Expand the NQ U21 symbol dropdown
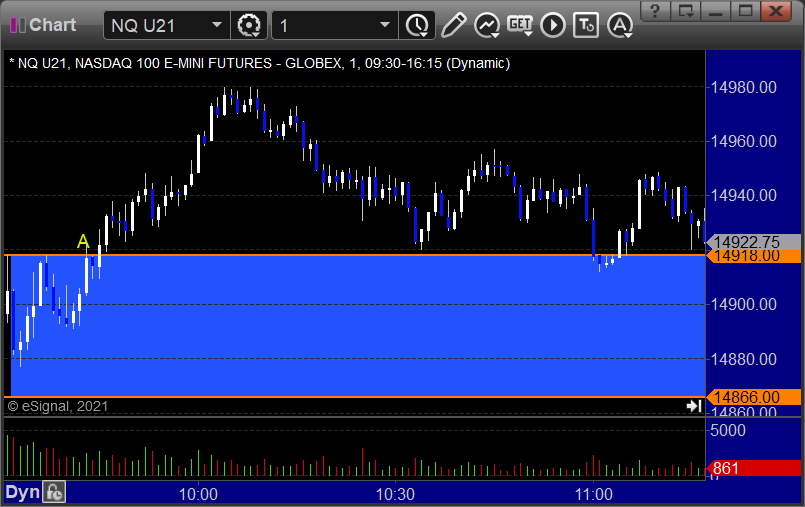This screenshot has width=805, height=507. [217, 25]
